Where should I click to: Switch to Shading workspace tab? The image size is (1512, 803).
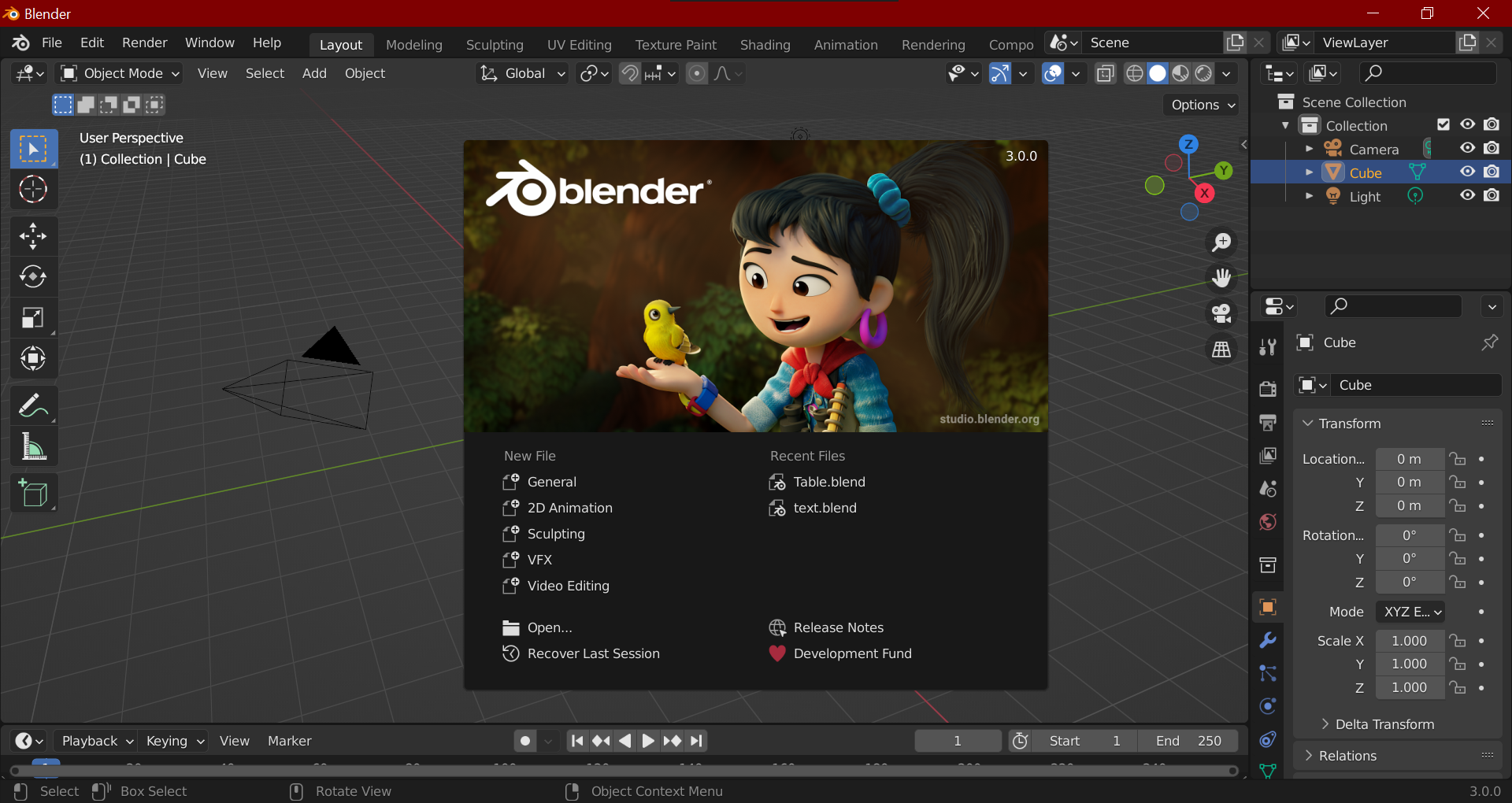point(765,45)
